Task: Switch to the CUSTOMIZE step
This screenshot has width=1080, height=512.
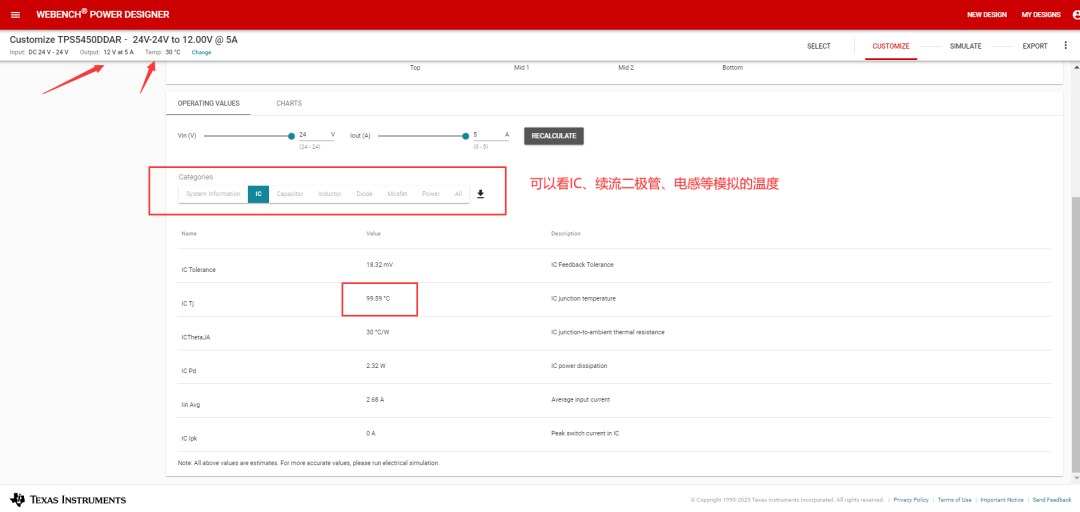Action: tap(891, 46)
